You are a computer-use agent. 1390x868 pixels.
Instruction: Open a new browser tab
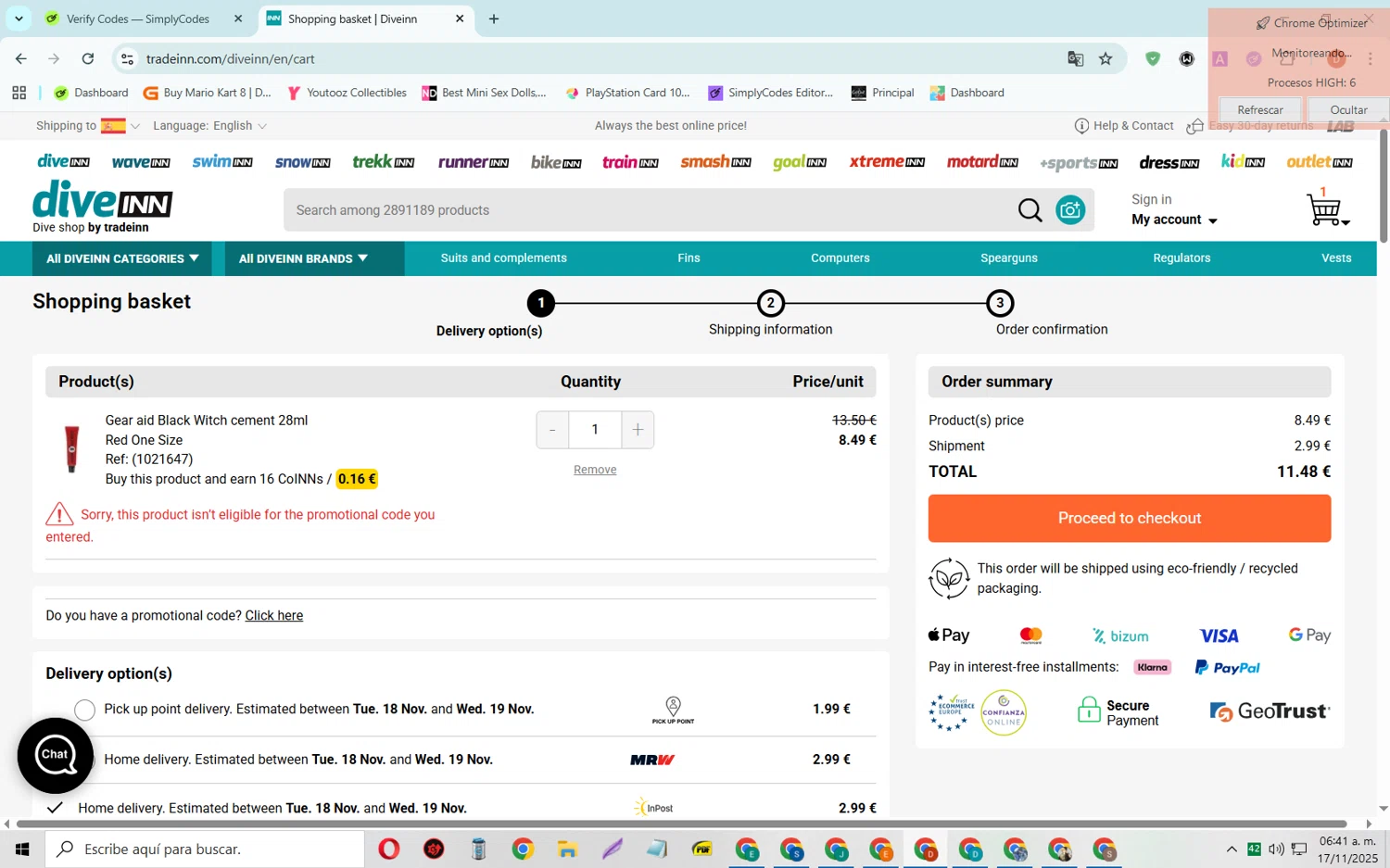click(494, 19)
